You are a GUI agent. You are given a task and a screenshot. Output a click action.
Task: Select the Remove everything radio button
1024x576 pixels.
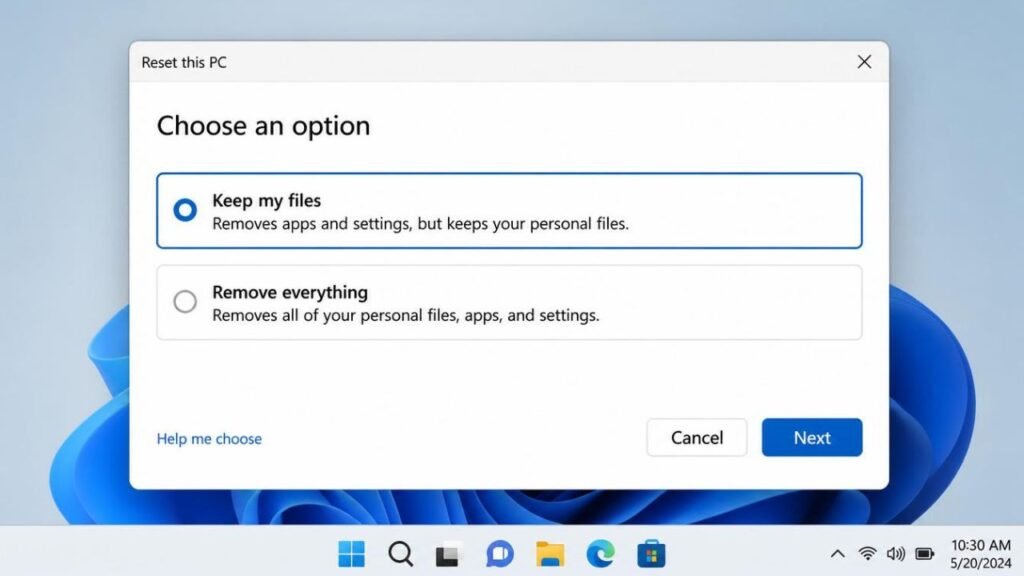coord(185,302)
